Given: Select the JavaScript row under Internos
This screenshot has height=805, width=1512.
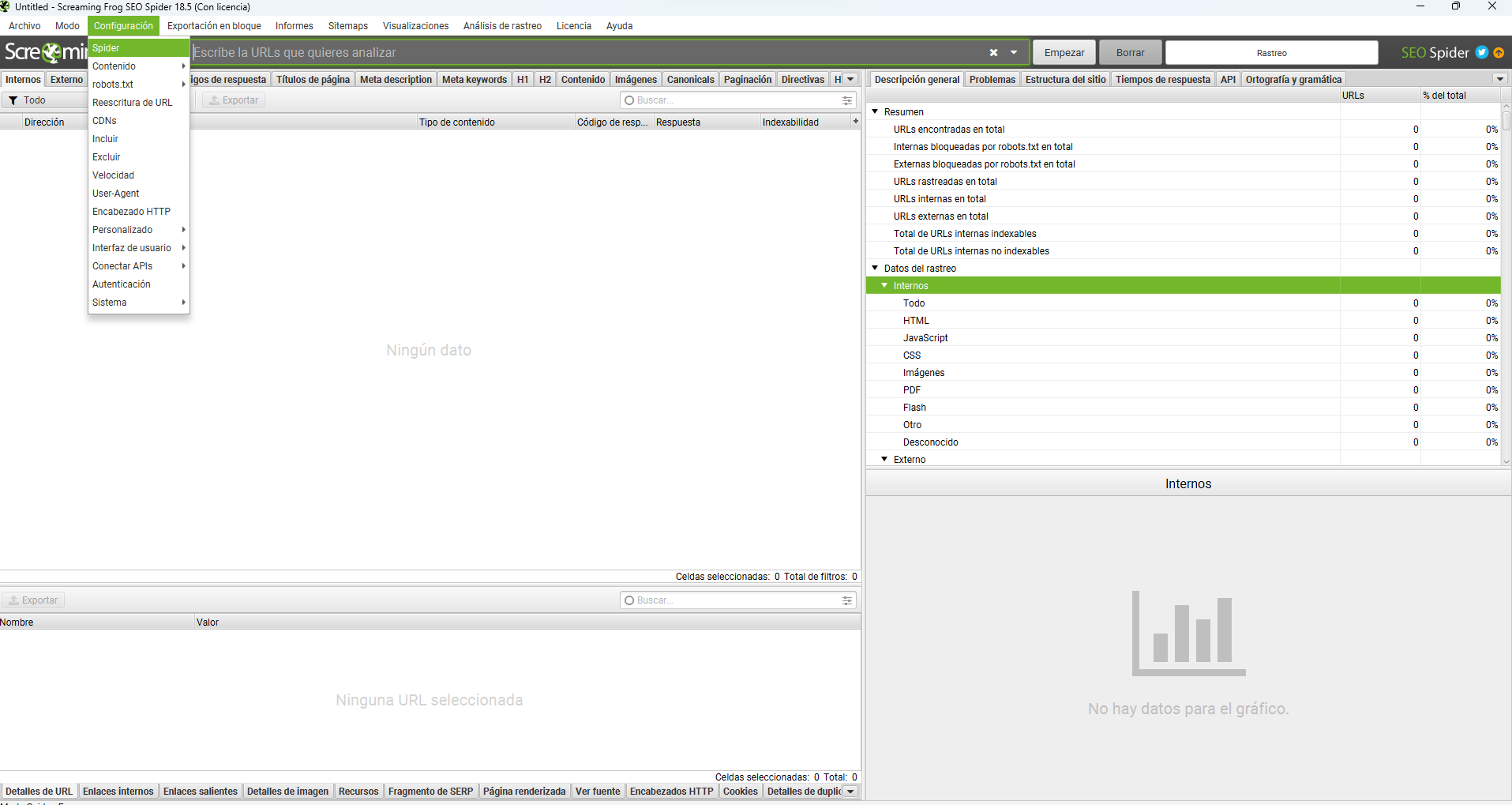Looking at the screenshot, I should (x=1183, y=337).
